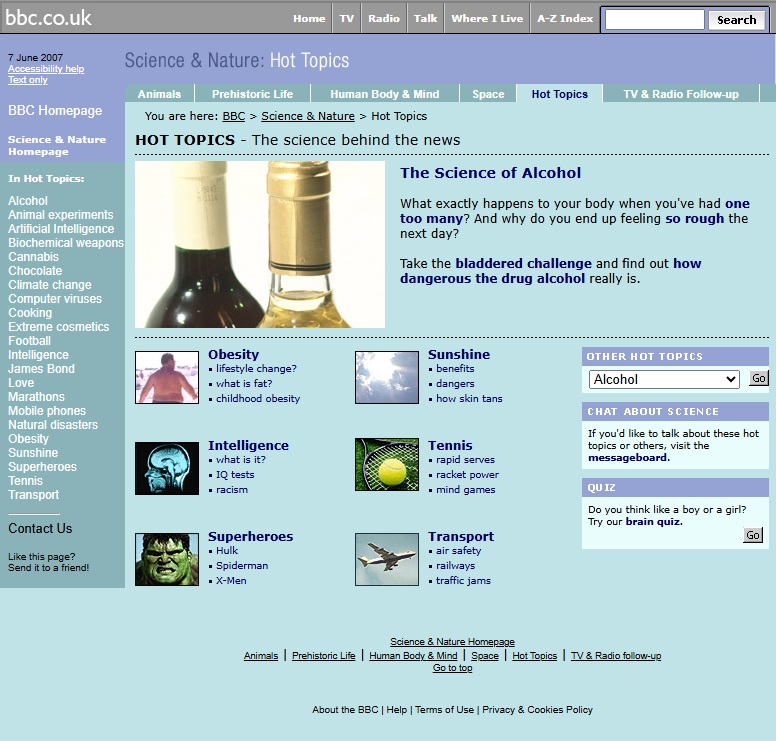This screenshot has height=741, width=776.
Task: Open the A-Z Index top menu item
Action: point(565,18)
